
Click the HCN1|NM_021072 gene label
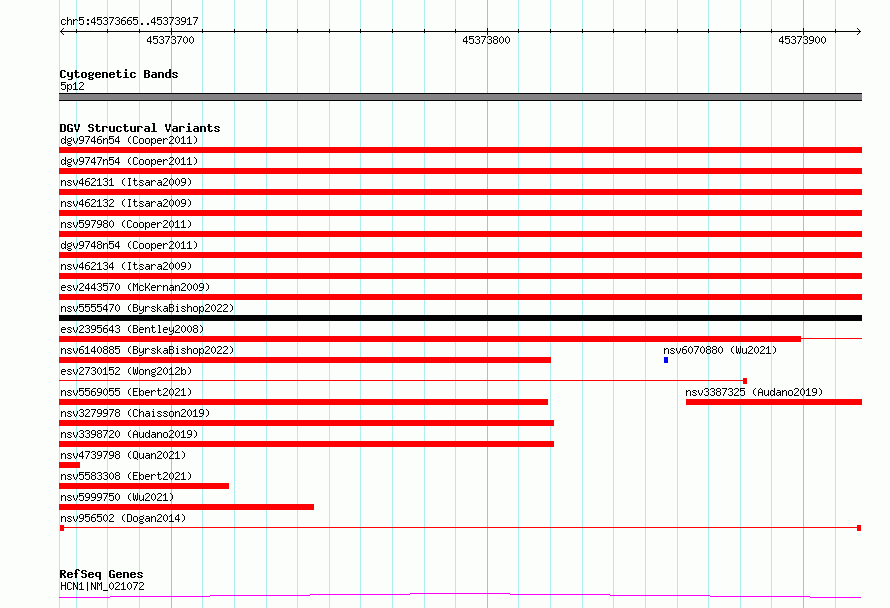coord(102,586)
